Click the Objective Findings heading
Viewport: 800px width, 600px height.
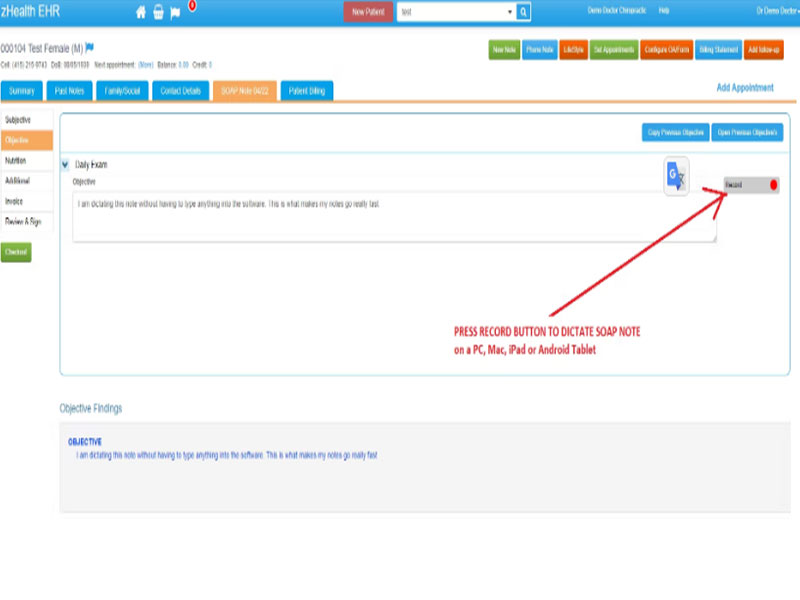tap(91, 408)
